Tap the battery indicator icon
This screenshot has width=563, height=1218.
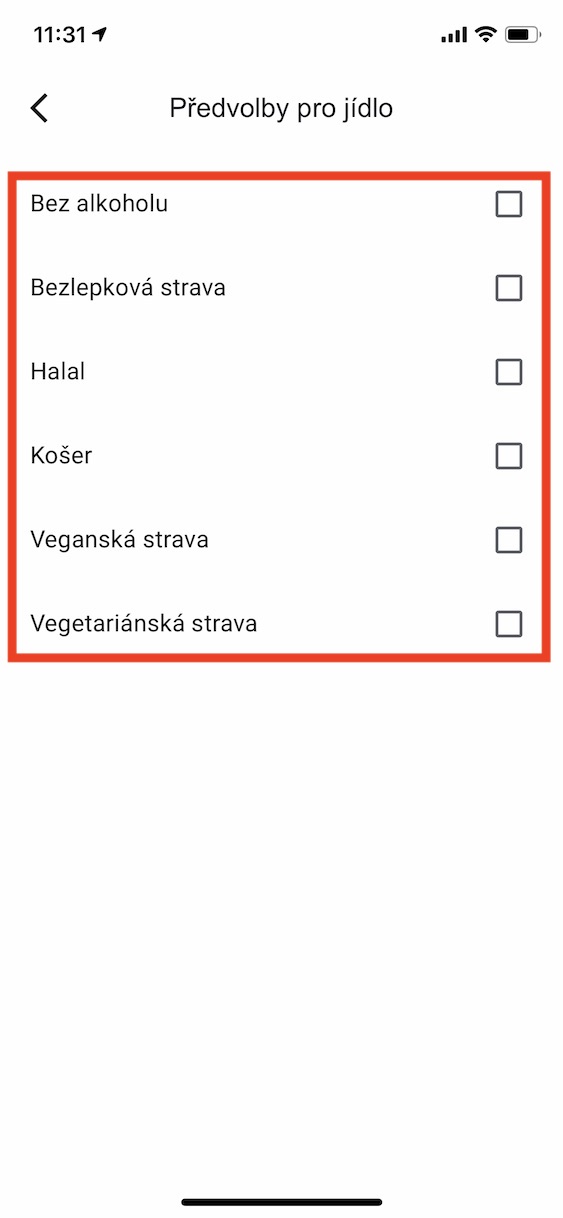pos(522,35)
